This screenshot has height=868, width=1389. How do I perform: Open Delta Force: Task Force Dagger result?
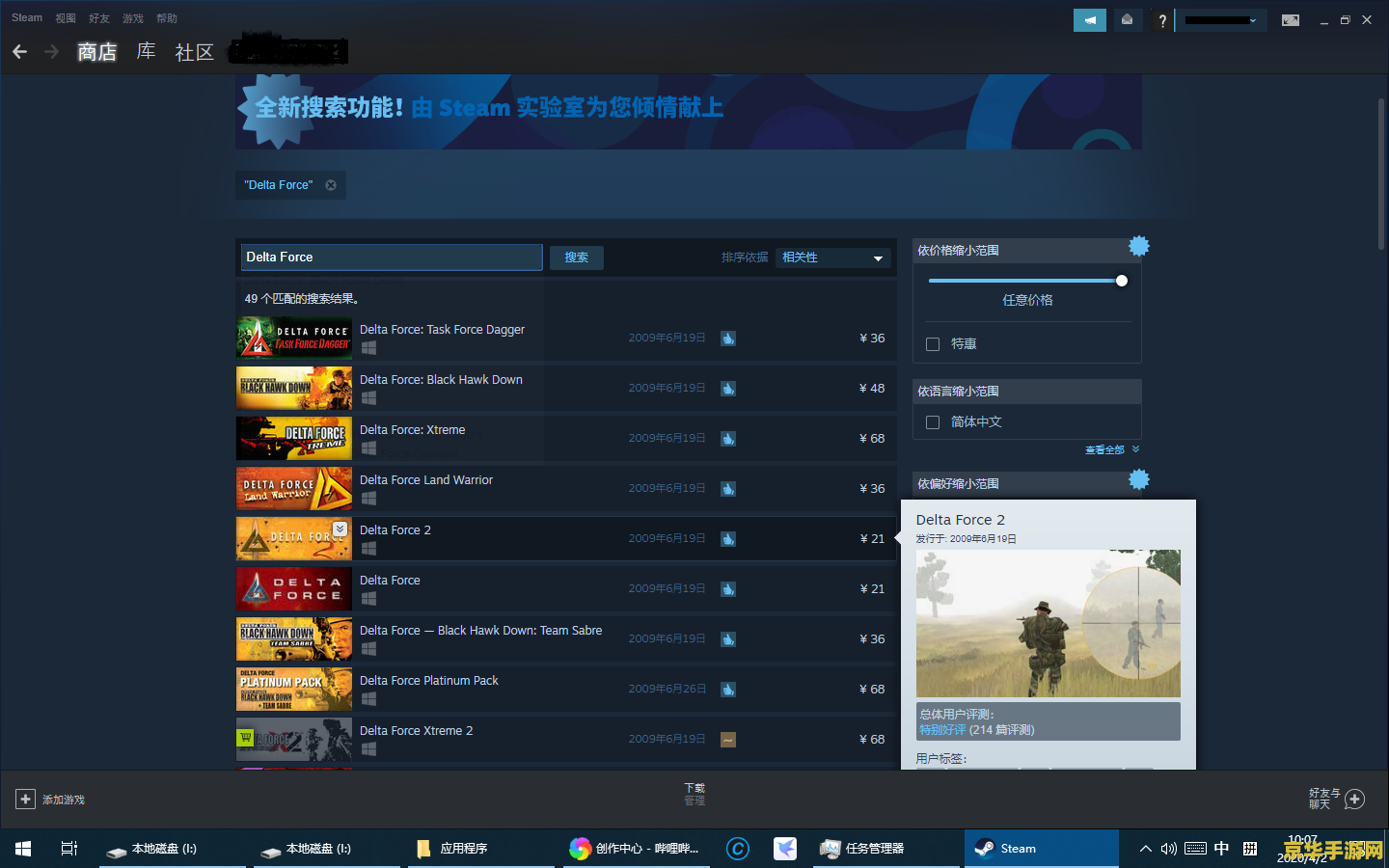click(565, 339)
